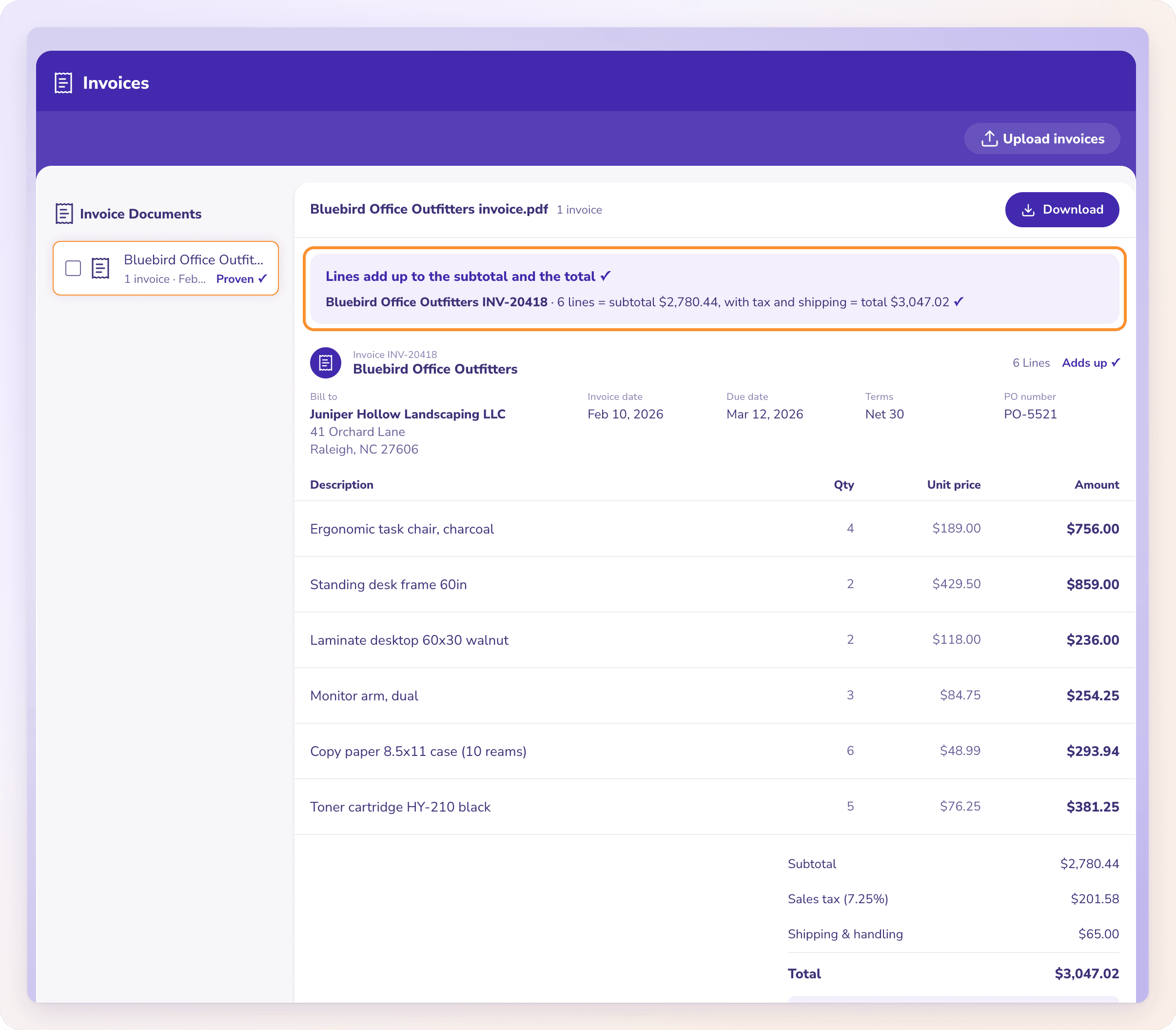Click the Proven status in the sidebar card

(241, 279)
